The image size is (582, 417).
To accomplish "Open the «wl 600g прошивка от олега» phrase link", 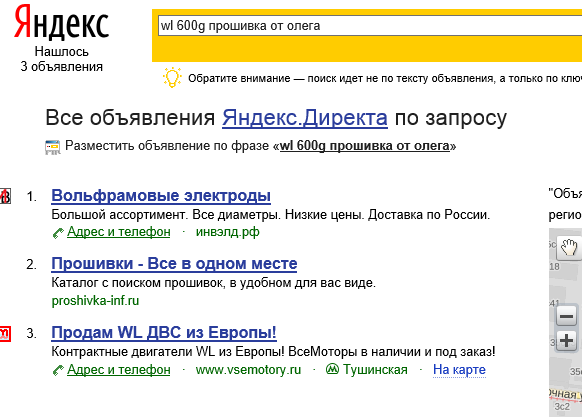I will [x=364, y=146].
